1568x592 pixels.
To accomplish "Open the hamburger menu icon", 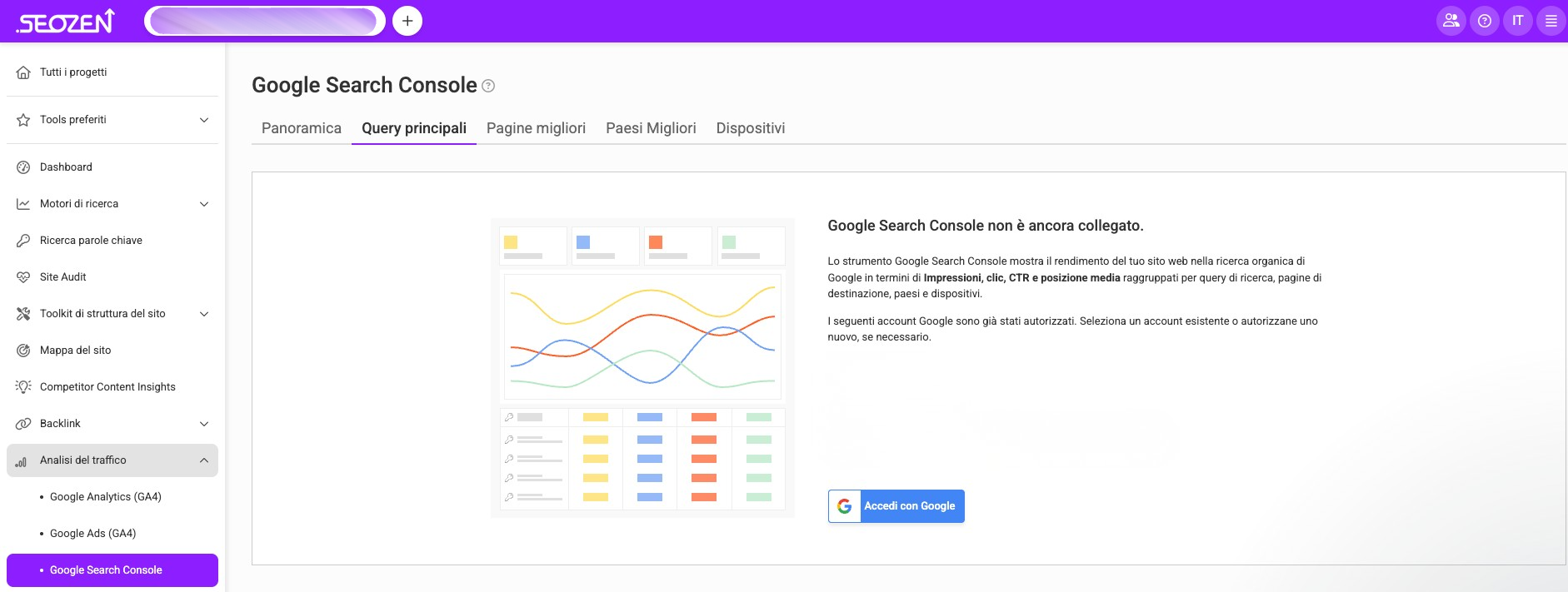I will click(x=1551, y=21).
